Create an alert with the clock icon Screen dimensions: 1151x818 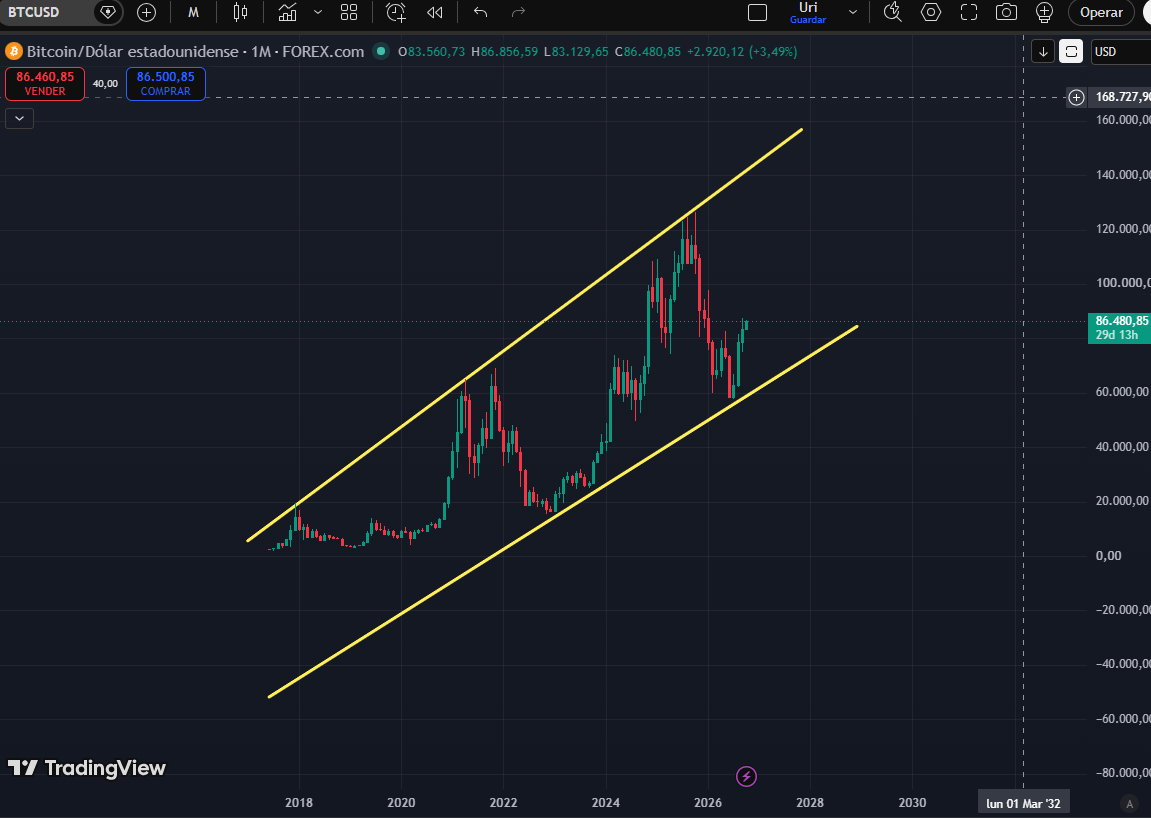pyautogui.click(x=396, y=12)
